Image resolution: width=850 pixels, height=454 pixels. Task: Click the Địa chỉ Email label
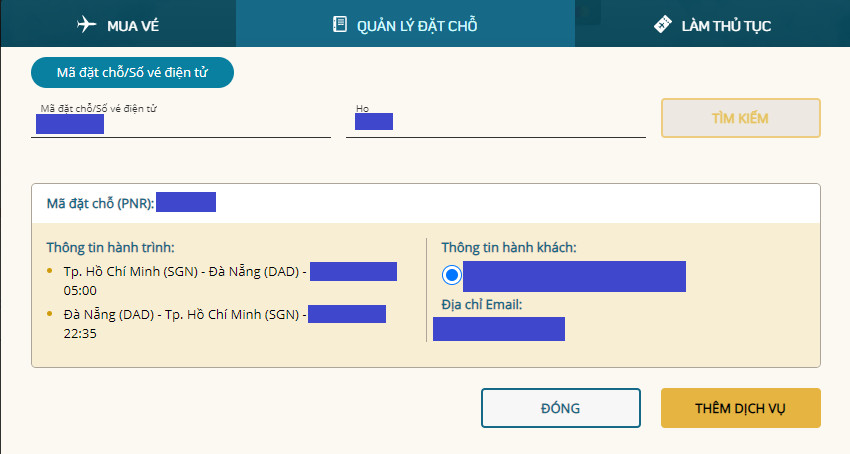[482, 304]
